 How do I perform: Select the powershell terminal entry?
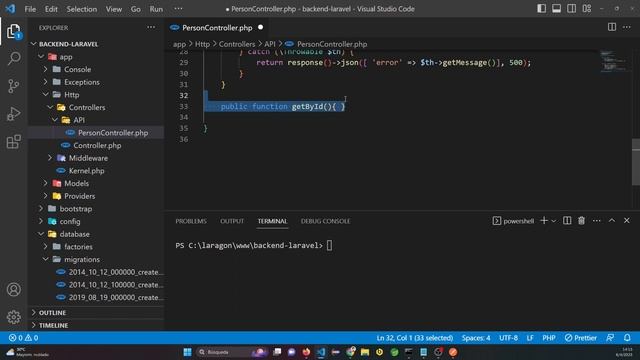pyautogui.click(x=513, y=221)
